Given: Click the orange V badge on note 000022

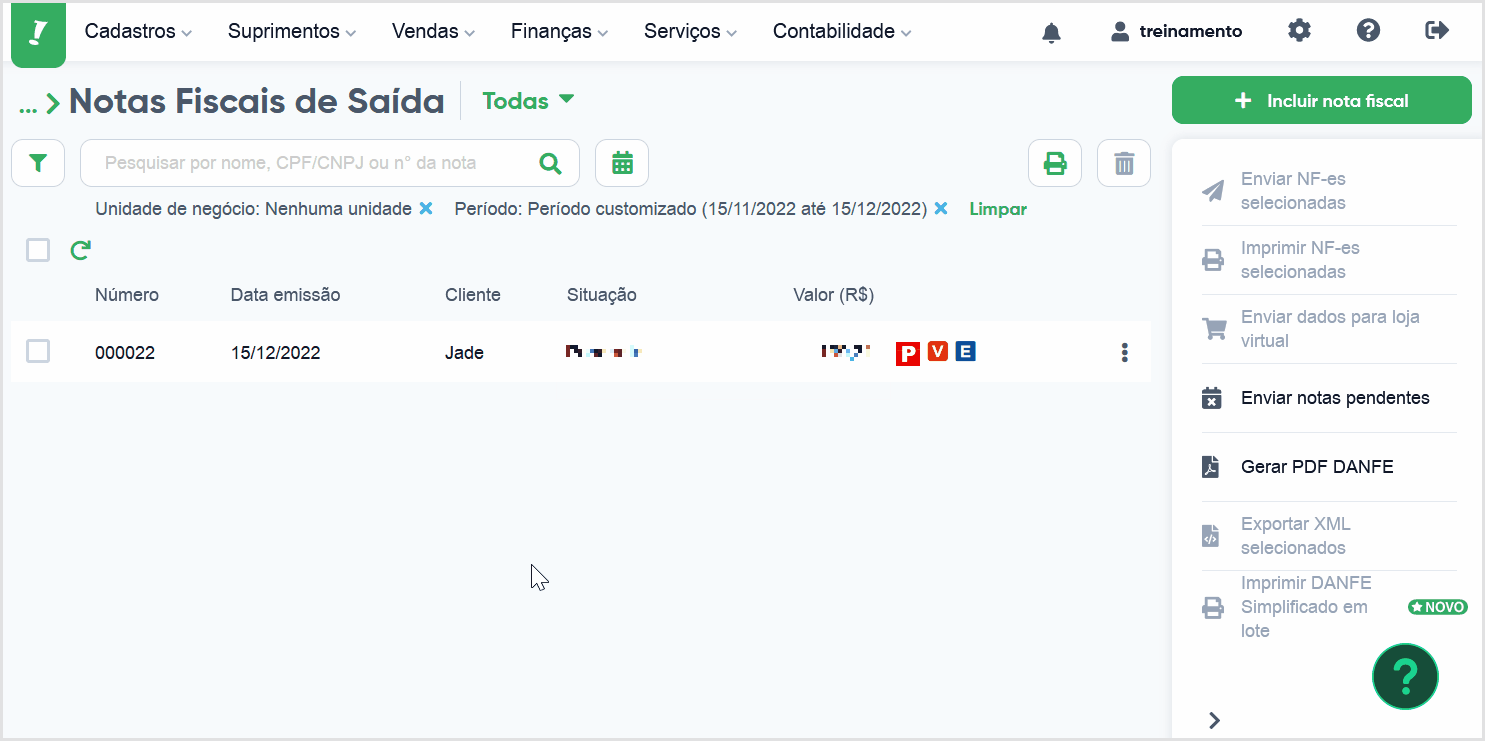Looking at the screenshot, I should pyautogui.click(x=937, y=351).
